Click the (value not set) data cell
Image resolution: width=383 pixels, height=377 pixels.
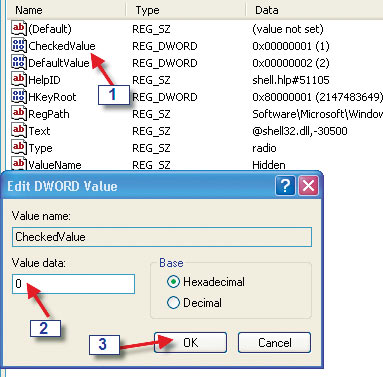point(288,29)
